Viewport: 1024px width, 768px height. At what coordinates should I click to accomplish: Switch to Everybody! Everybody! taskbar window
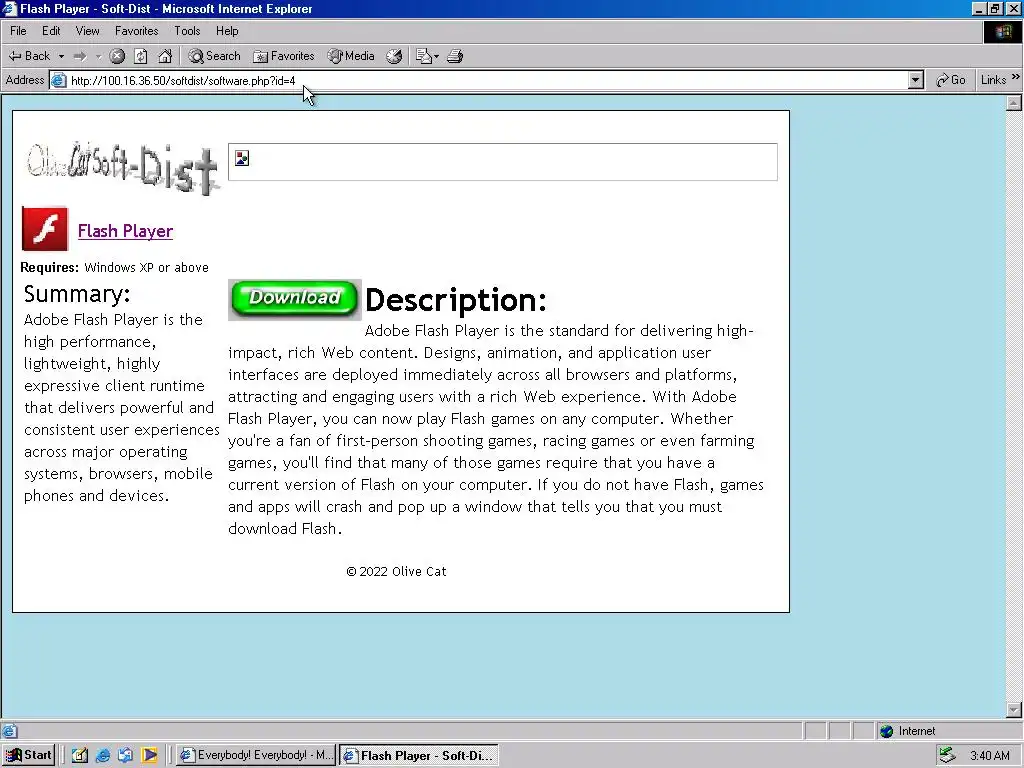256,755
